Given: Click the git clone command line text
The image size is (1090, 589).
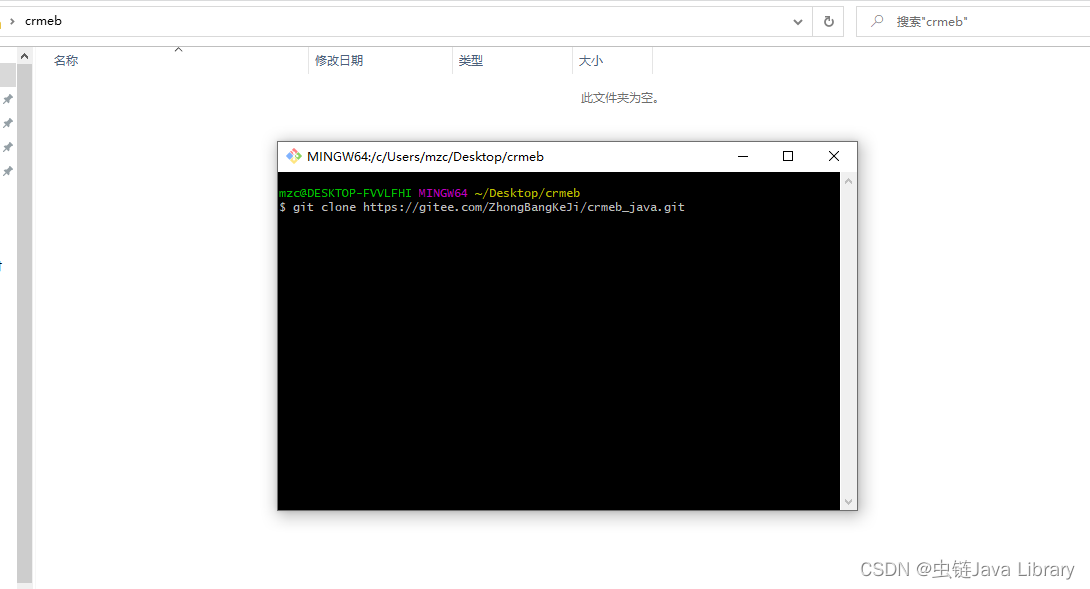Looking at the screenshot, I should click(x=482, y=207).
